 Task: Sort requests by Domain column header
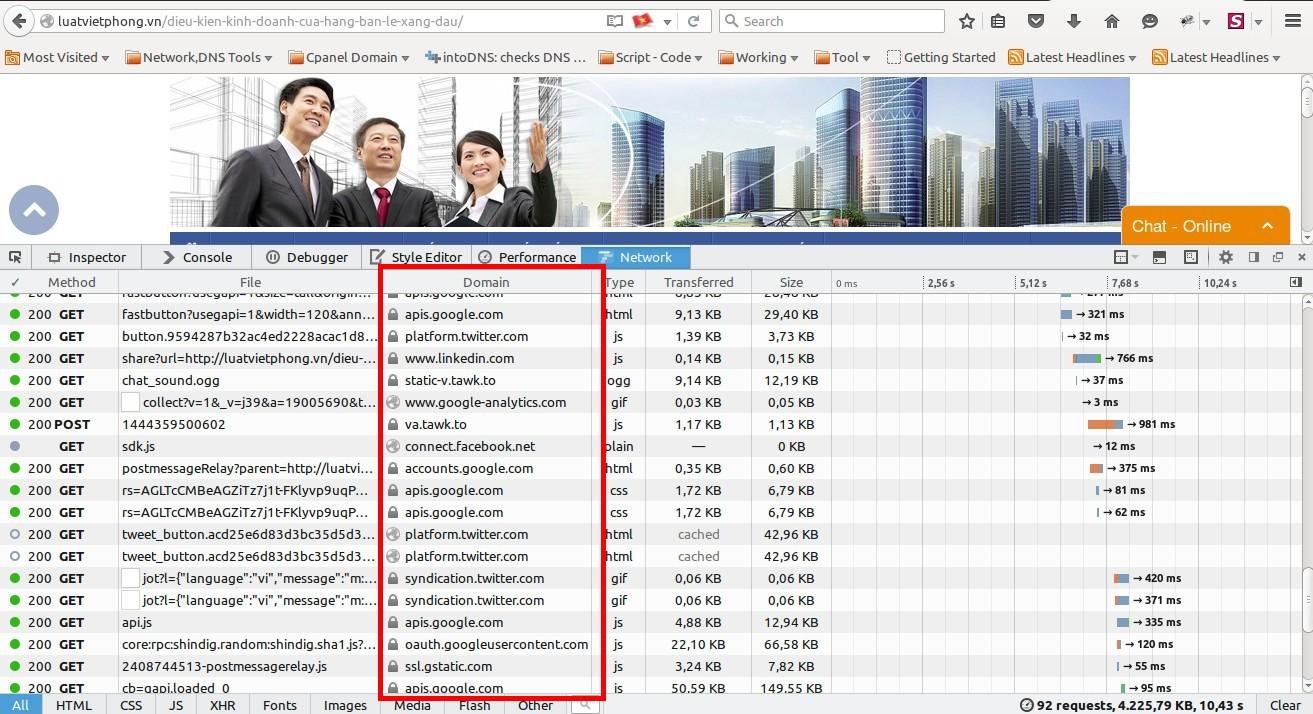486,282
